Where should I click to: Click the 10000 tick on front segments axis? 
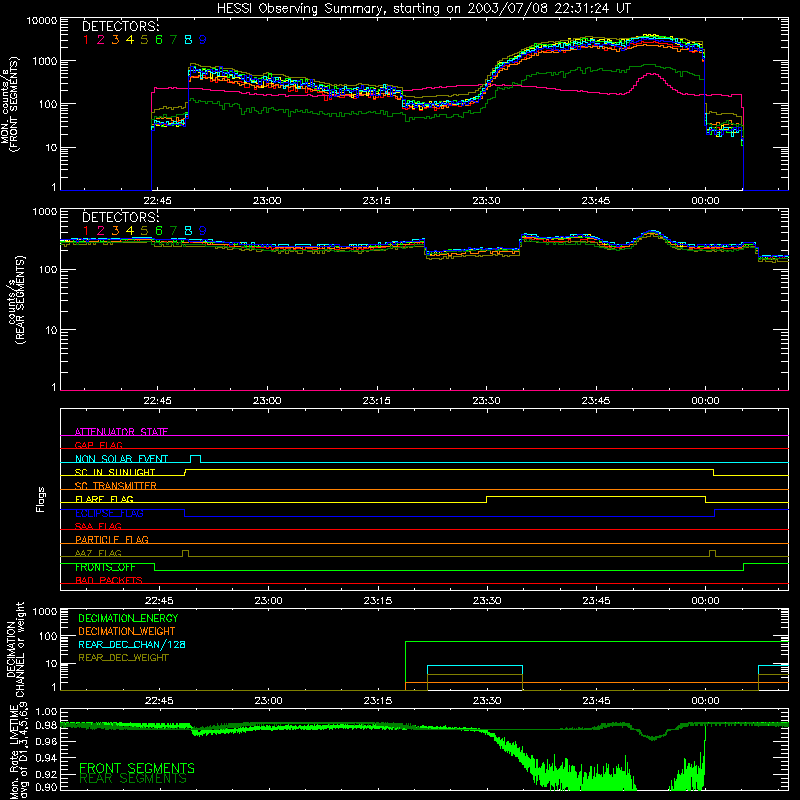click(x=42, y=20)
